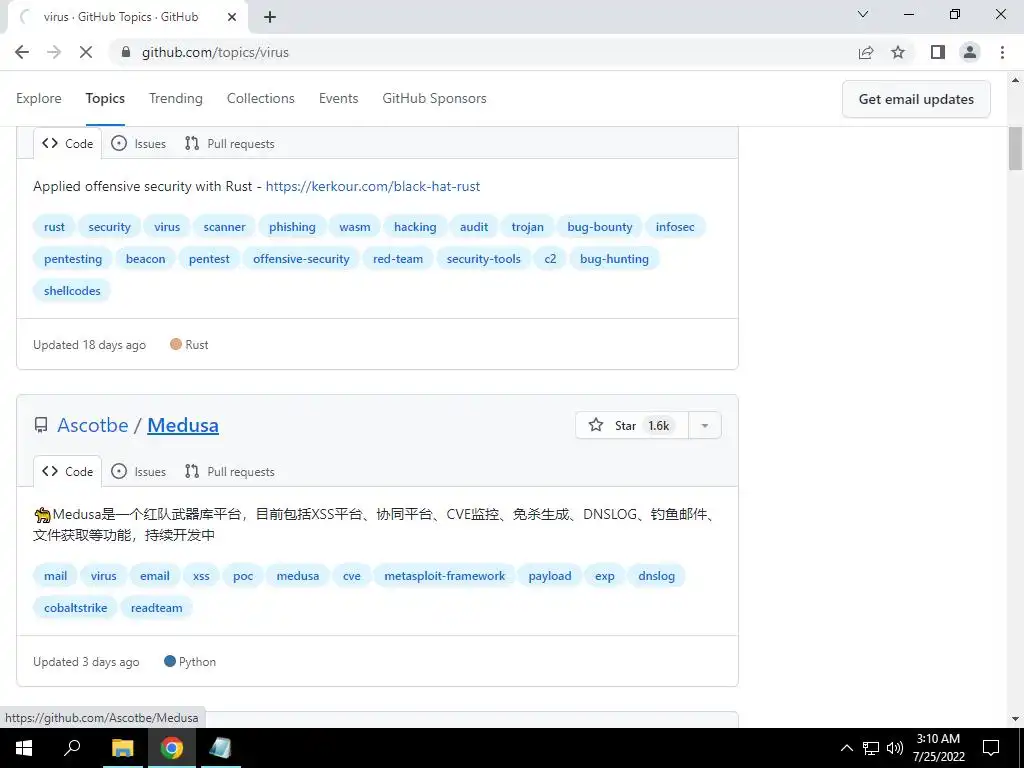The height and width of the screenshot is (768, 1024).
Task: Go back with the browser back arrow
Action: click(22, 52)
